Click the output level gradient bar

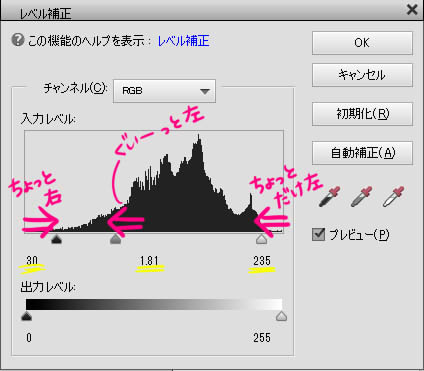(154, 304)
